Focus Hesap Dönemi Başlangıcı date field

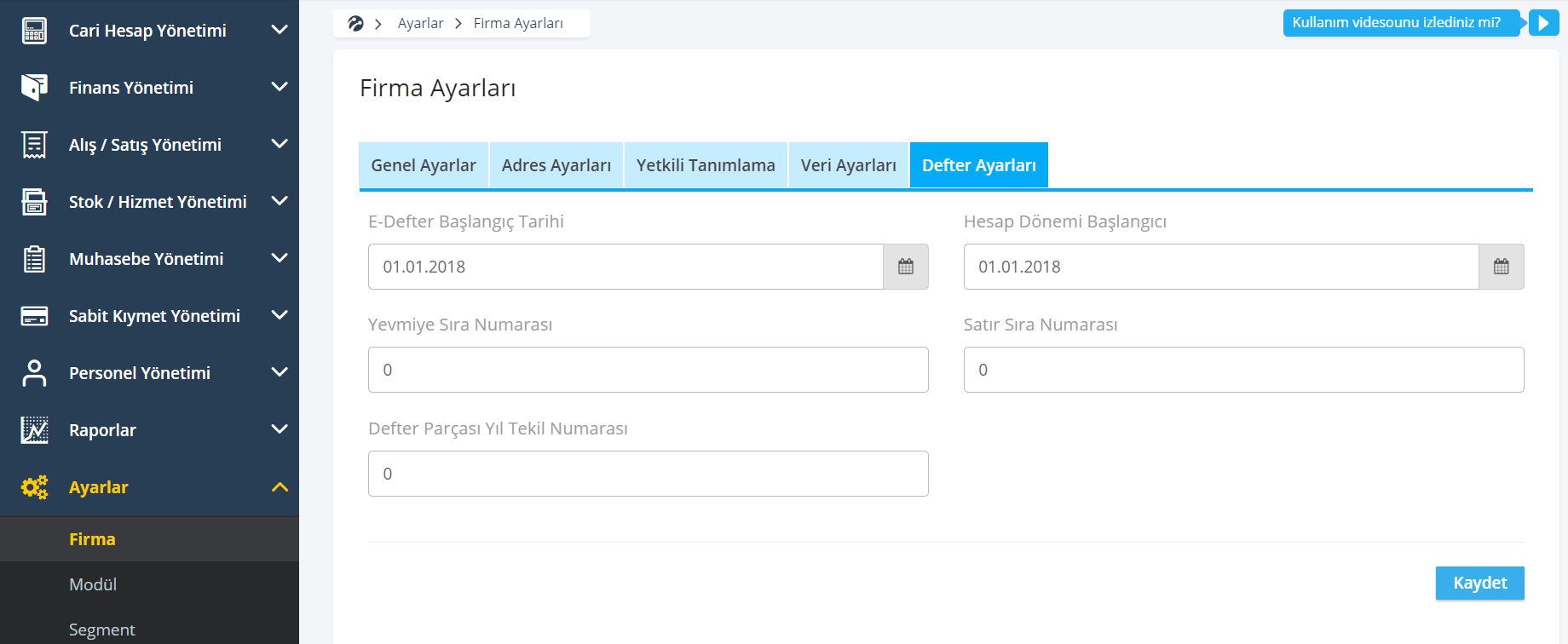1221,267
